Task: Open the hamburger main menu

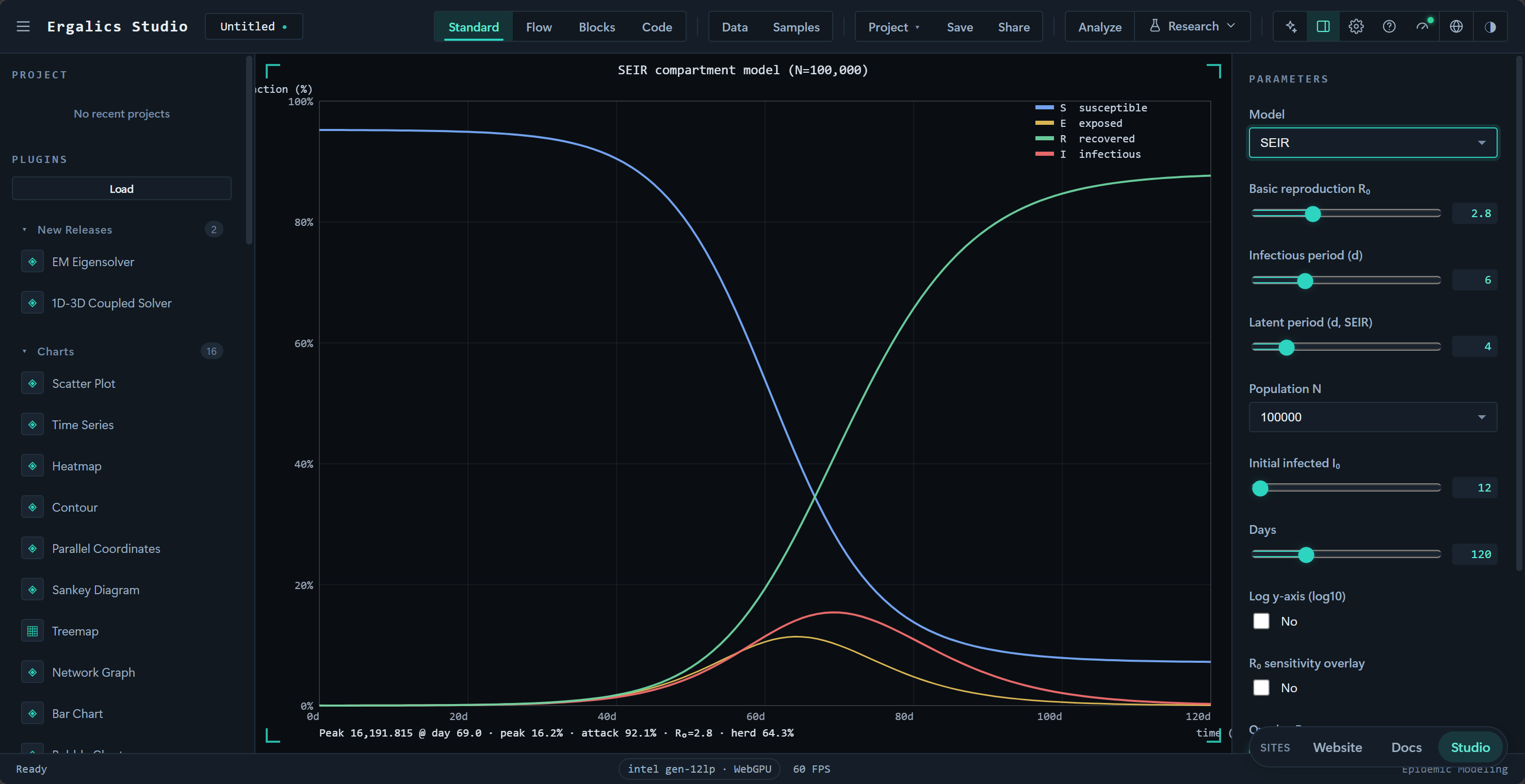Action: tap(23, 27)
